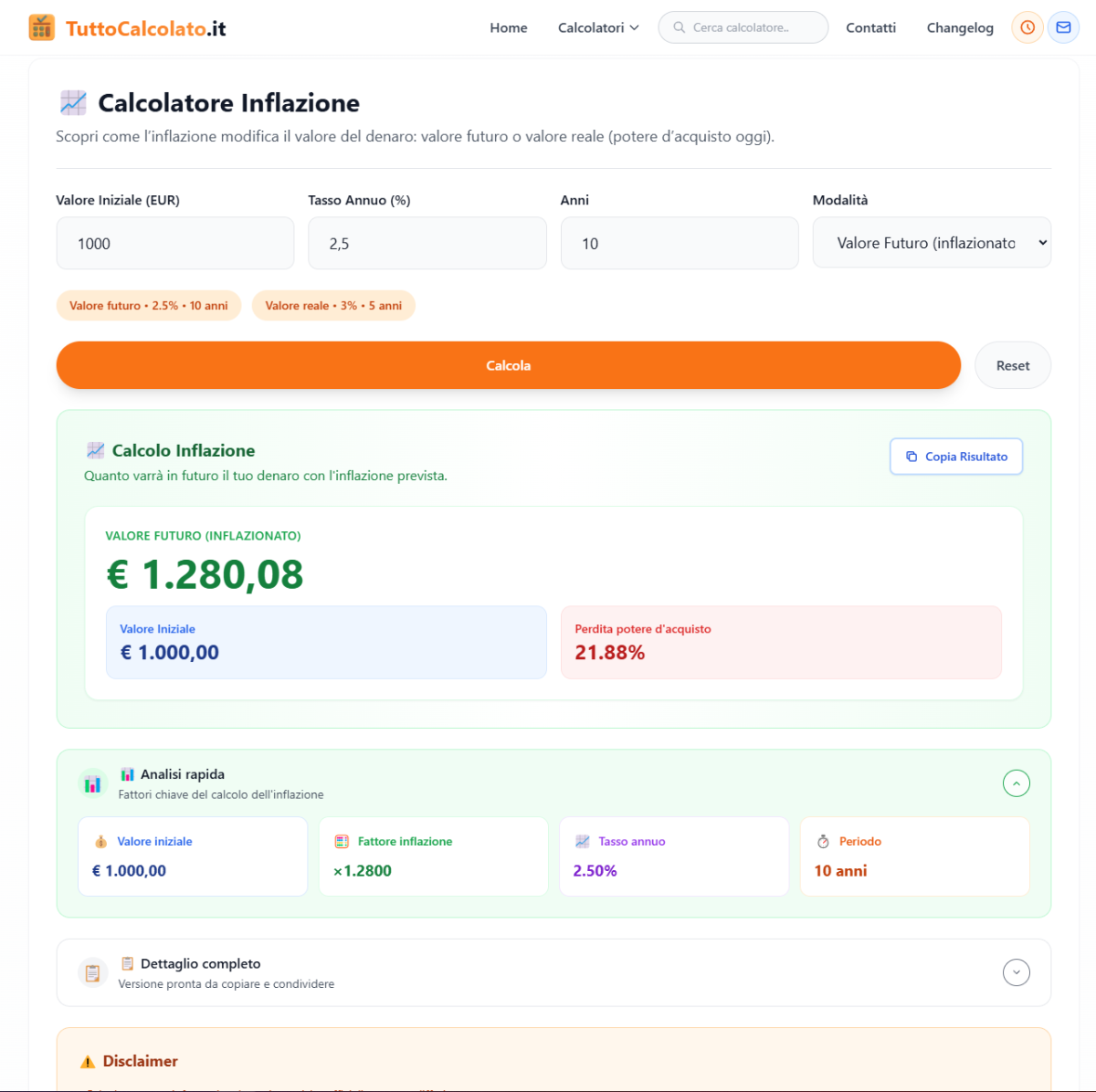1096x1092 pixels.
Task: Click the chart icon beside Calcolatore Inflazione title
Action: coord(73,103)
